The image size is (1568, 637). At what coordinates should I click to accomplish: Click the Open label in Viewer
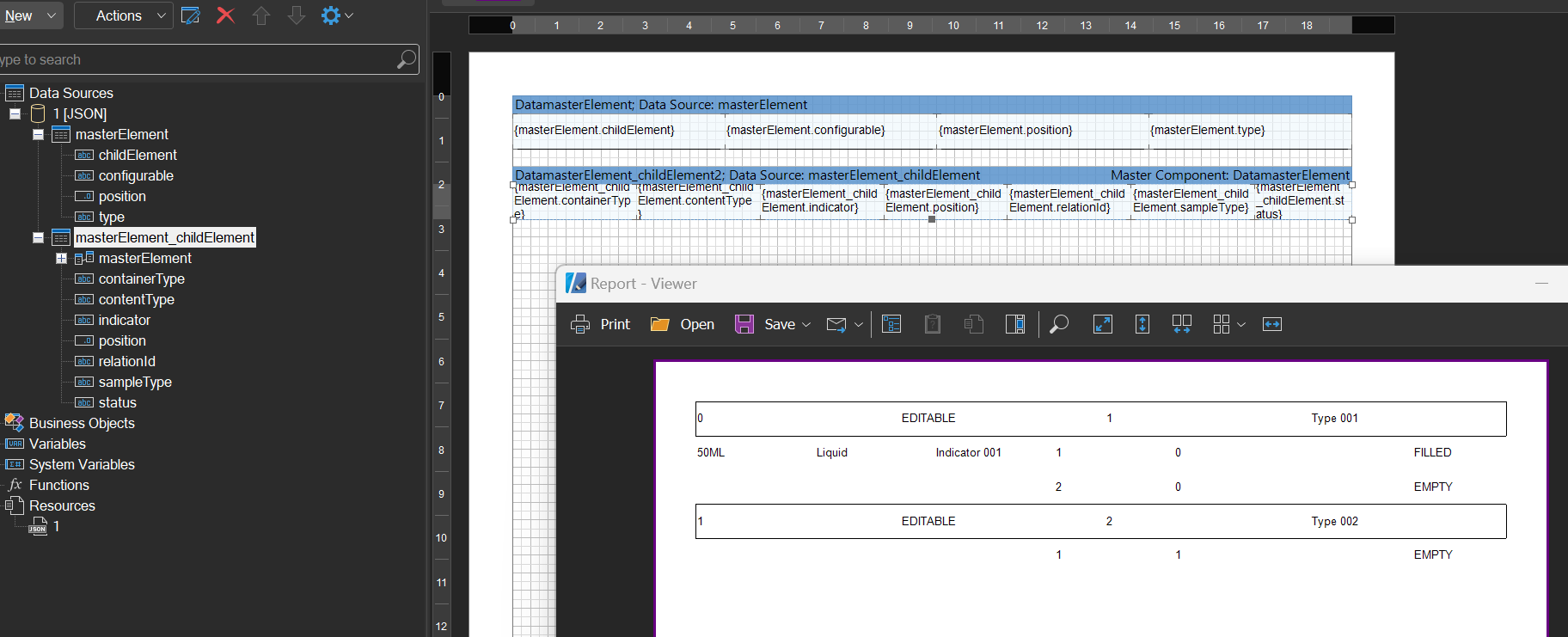[x=697, y=324]
